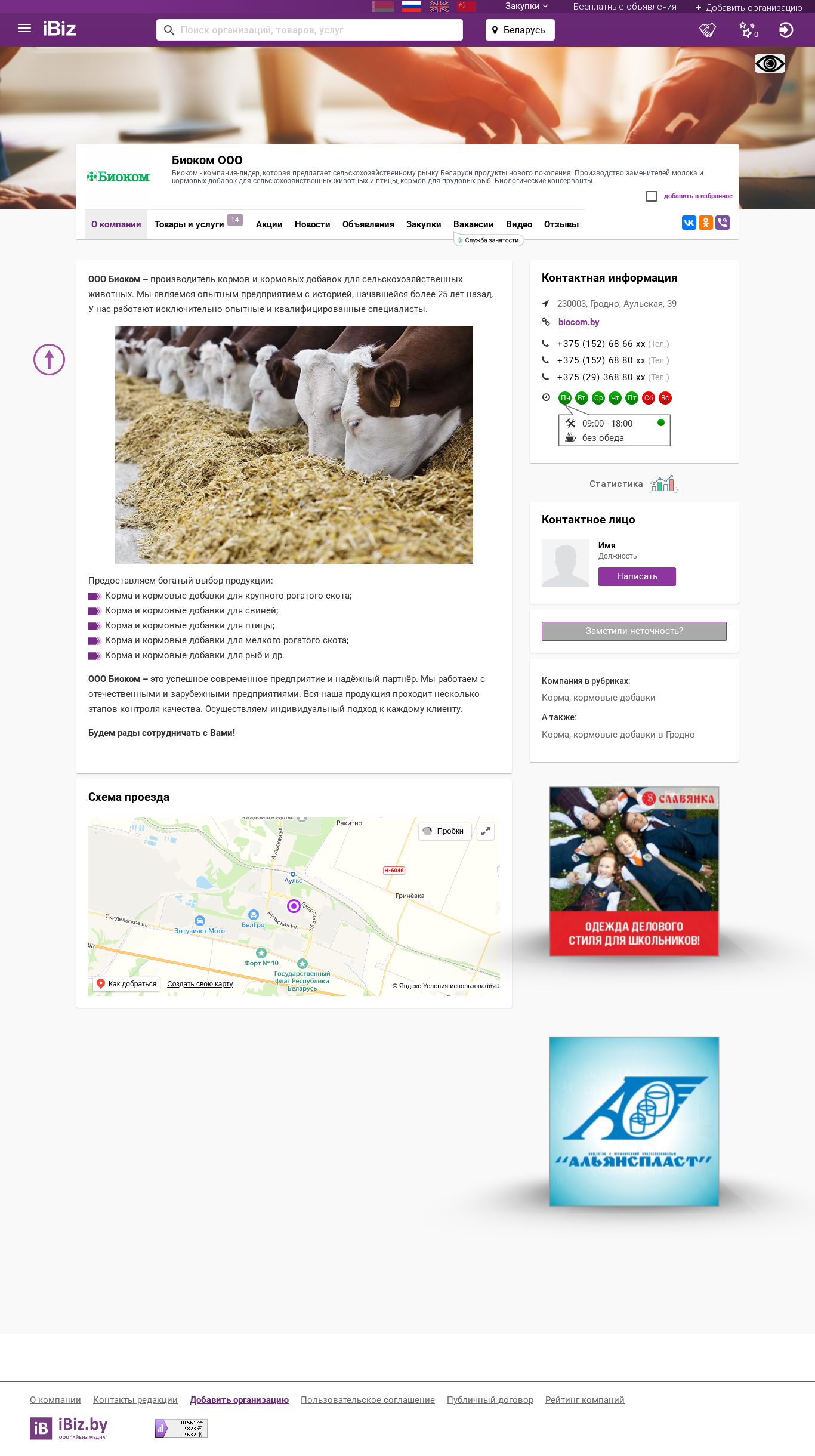This screenshot has height=1456, width=815.
Task: Open the biocom.by website link
Action: click(x=579, y=322)
